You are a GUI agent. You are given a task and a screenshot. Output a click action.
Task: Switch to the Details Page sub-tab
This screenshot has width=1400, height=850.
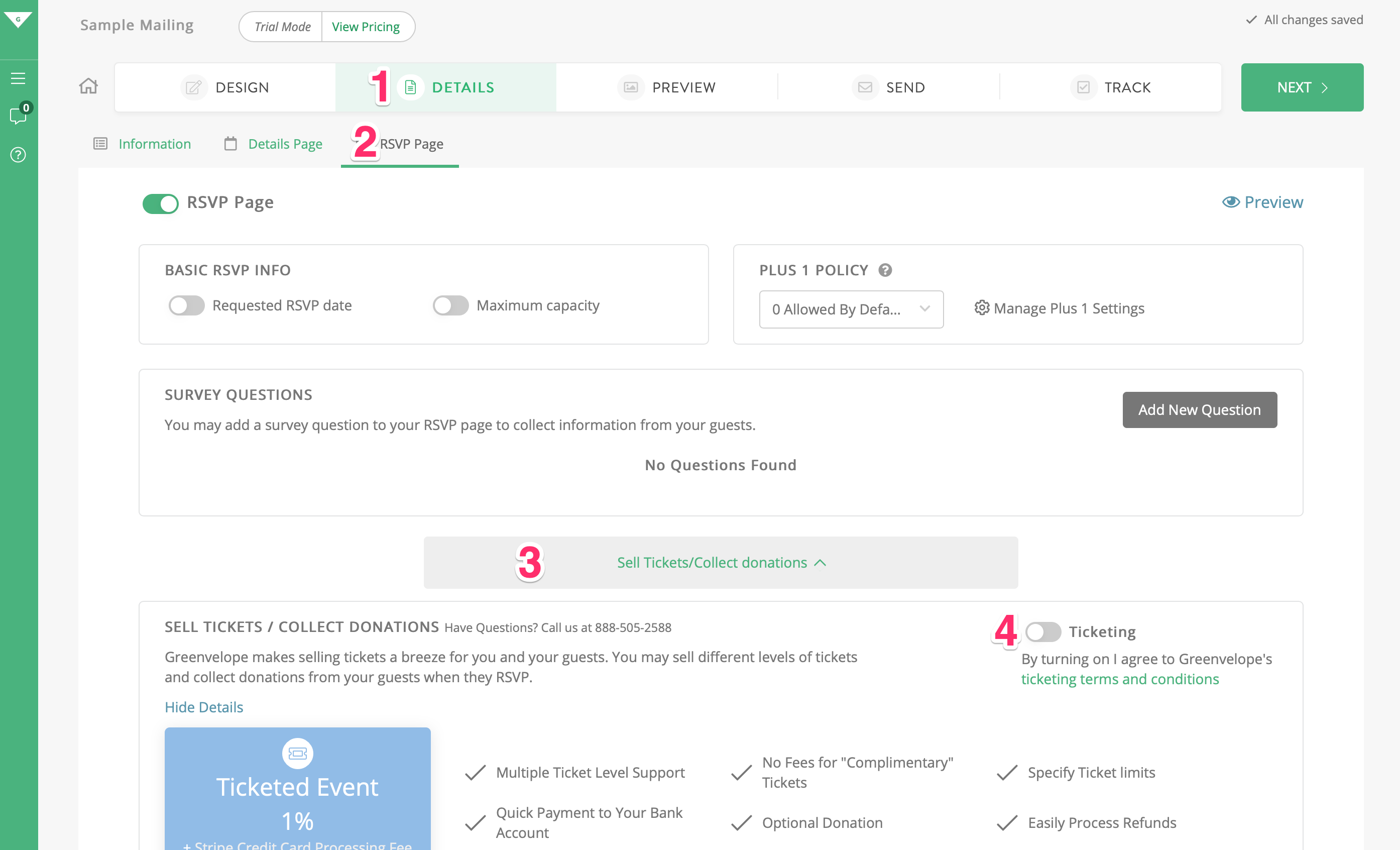273,144
